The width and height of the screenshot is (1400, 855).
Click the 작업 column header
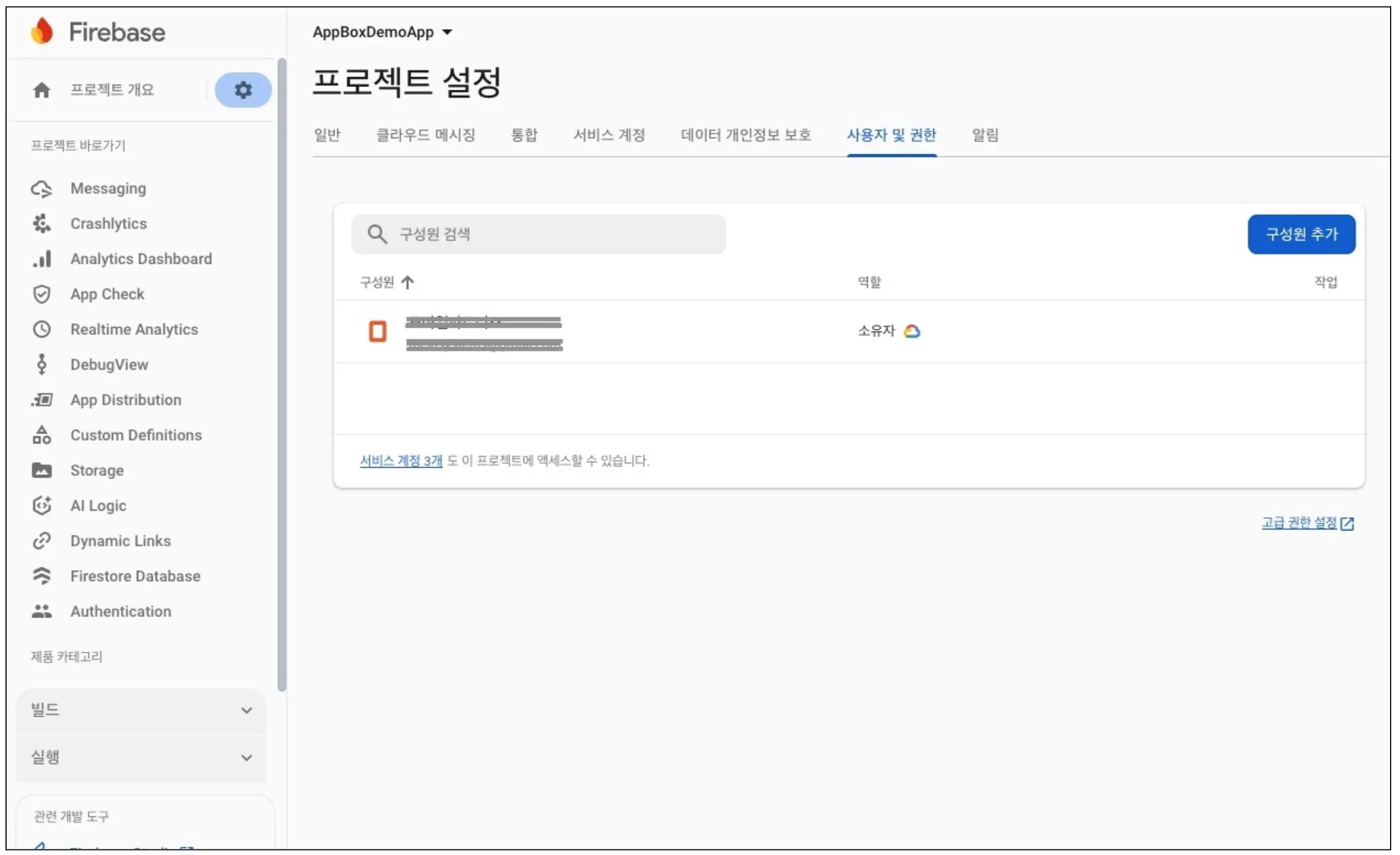click(1326, 283)
